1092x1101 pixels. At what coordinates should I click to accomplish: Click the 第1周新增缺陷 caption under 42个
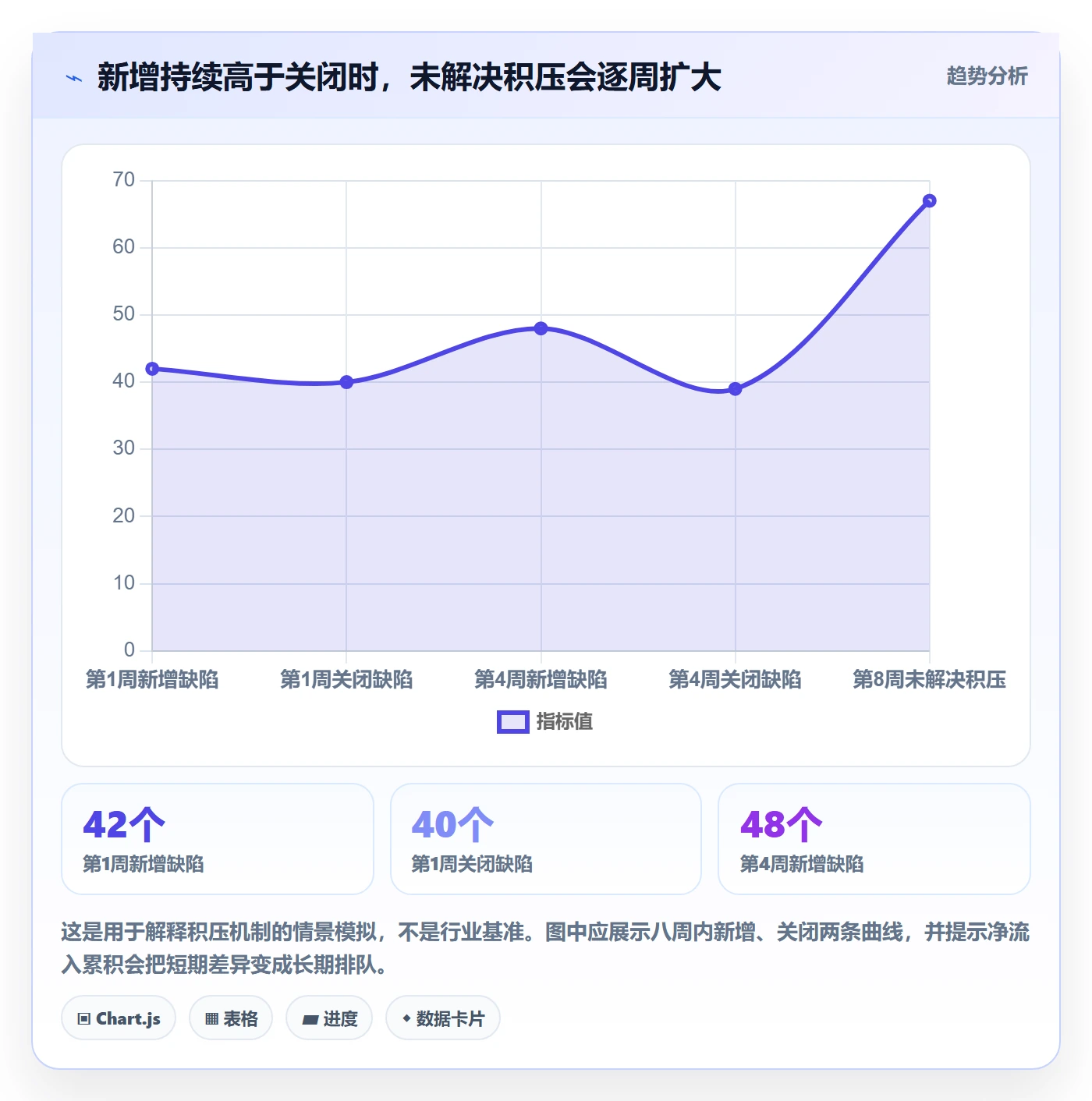point(144,864)
